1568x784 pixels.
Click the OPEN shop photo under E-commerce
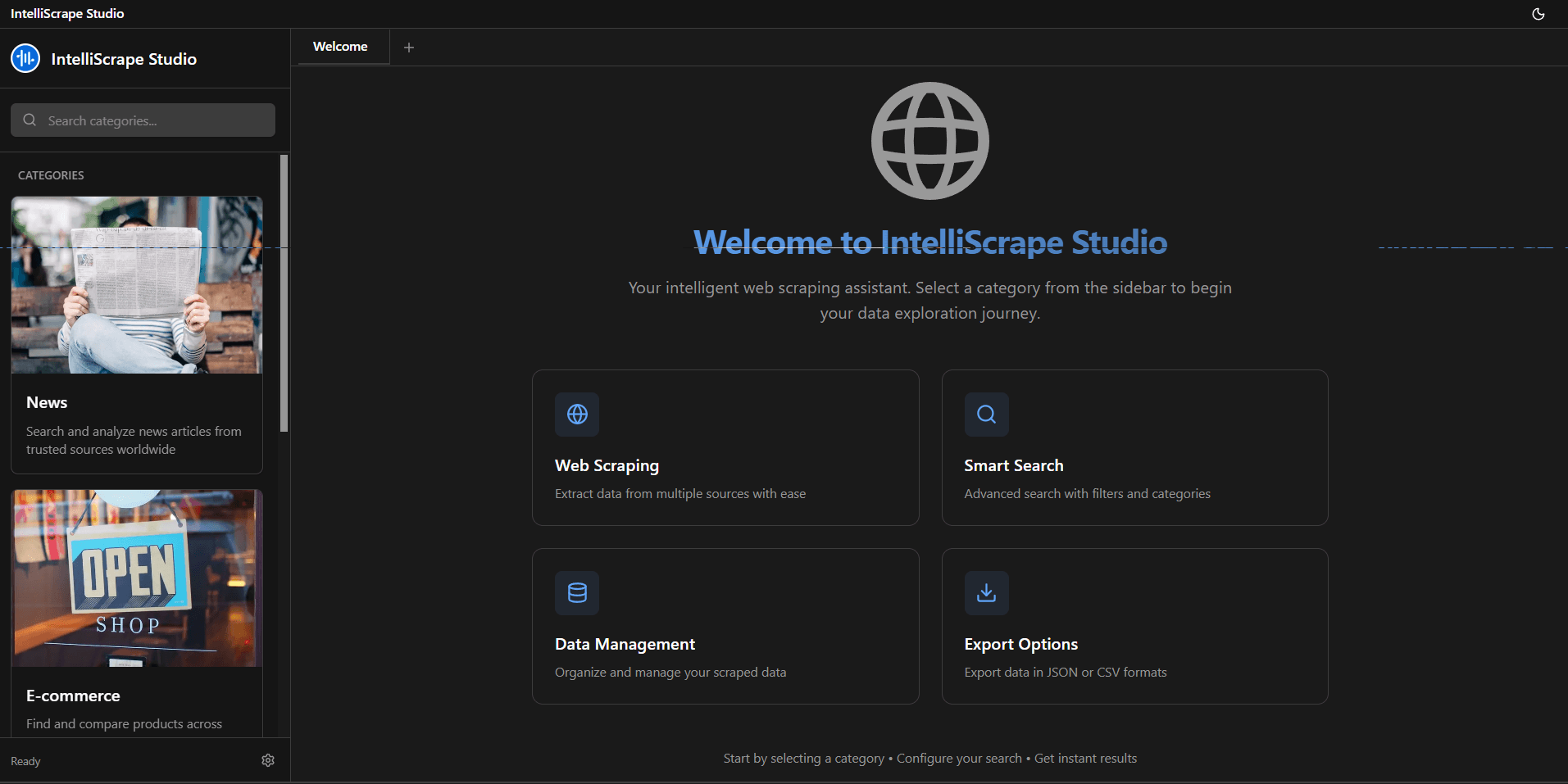[x=136, y=578]
